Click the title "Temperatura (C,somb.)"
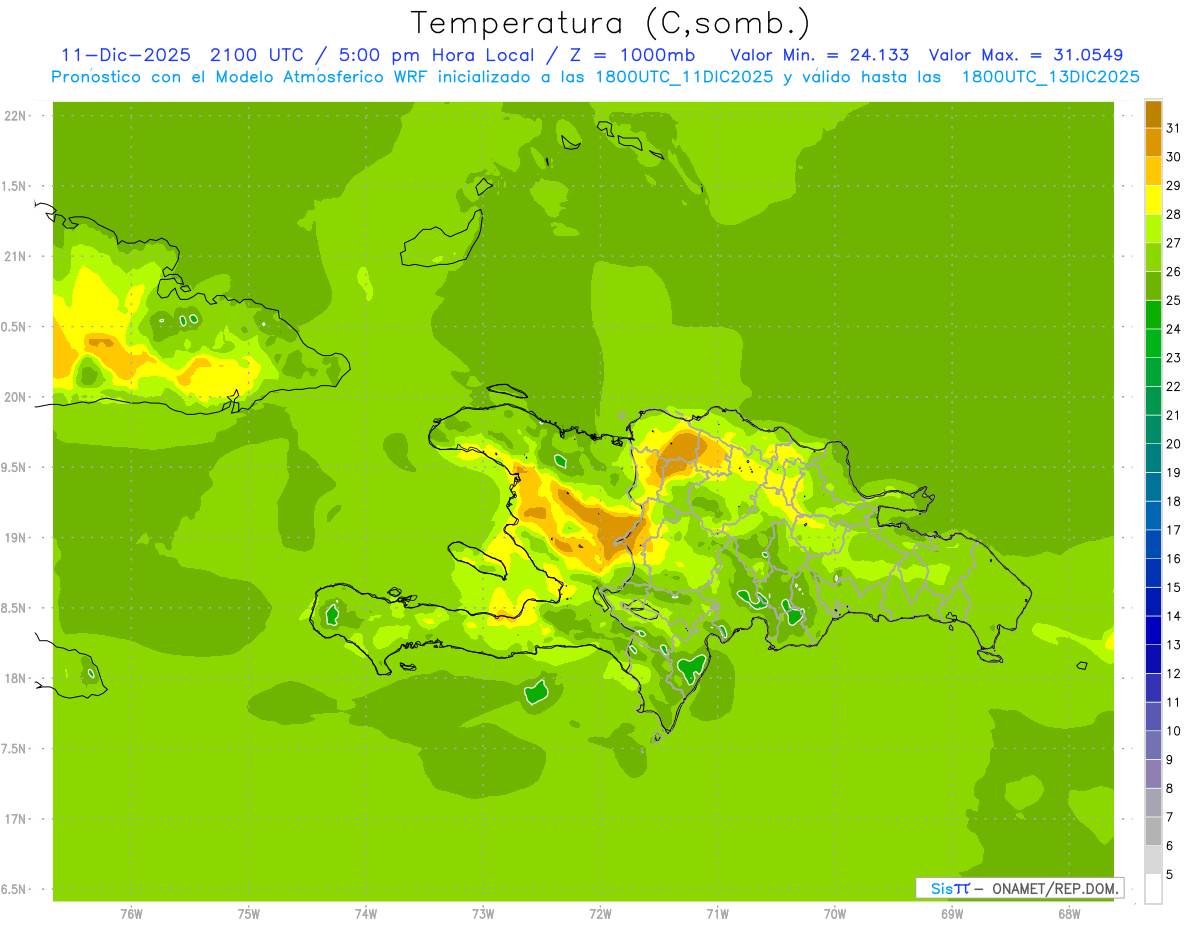 610,23
